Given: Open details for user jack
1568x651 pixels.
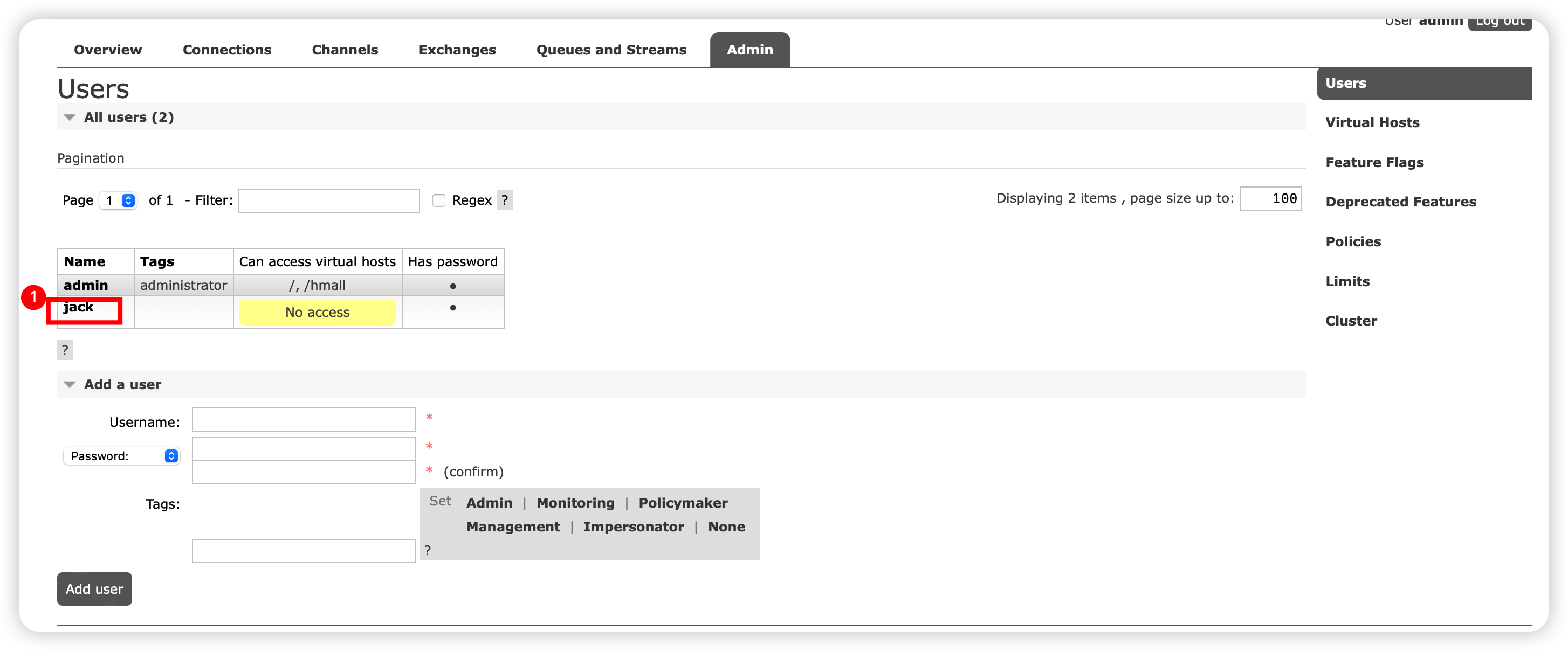Looking at the screenshot, I should tap(78, 307).
